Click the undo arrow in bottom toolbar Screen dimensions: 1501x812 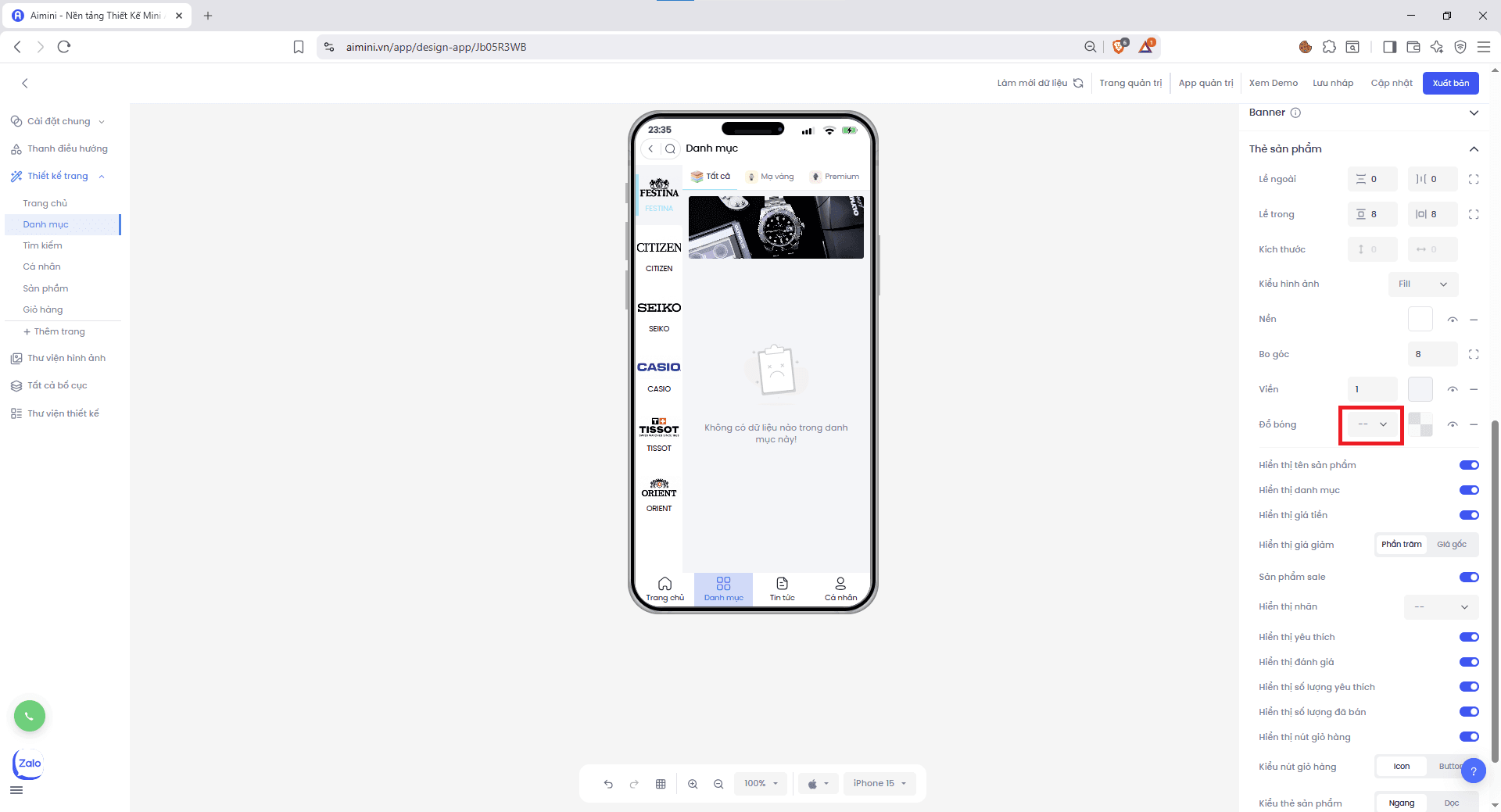tap(608, 784)
